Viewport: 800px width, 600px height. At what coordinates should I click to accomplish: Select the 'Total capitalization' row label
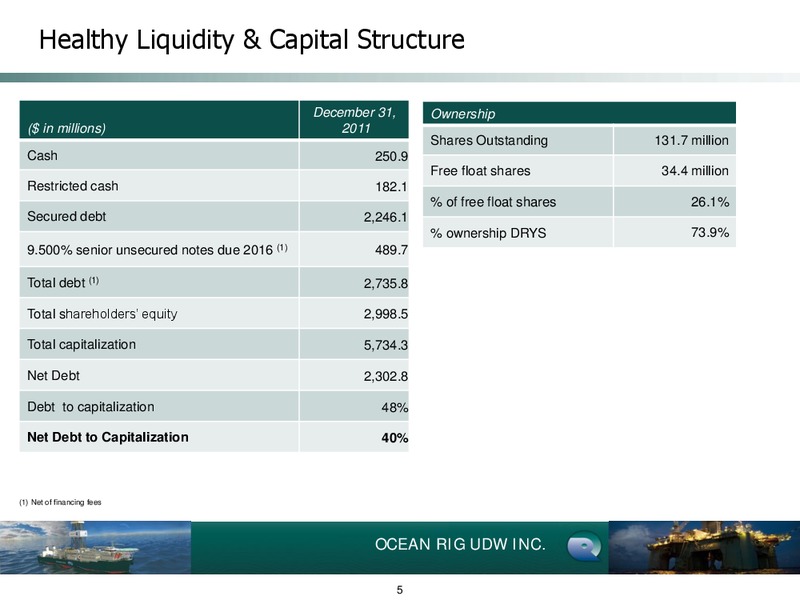tap(82, 344)
